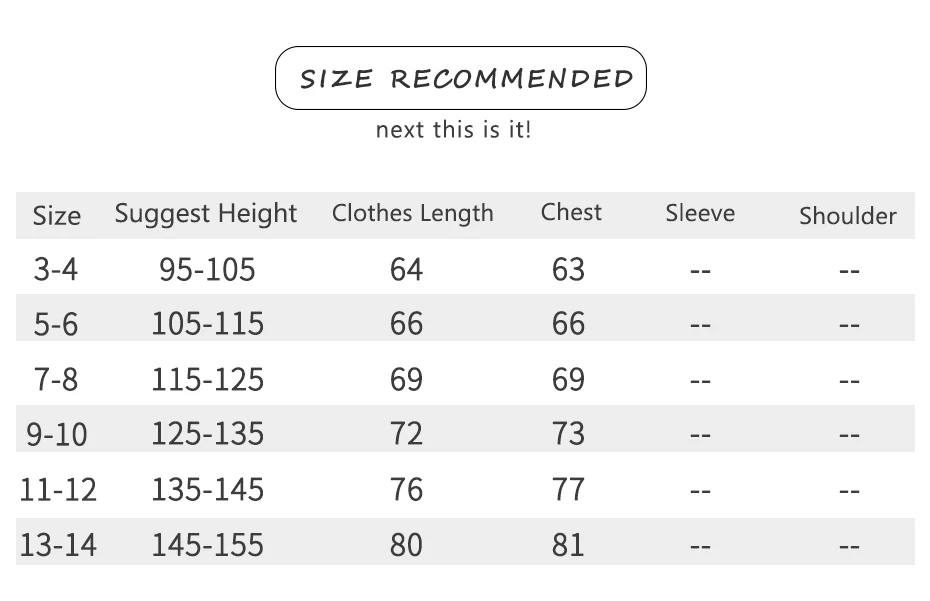Select the Size column header
The image size is (930, 601).
[x=56, y=216]
